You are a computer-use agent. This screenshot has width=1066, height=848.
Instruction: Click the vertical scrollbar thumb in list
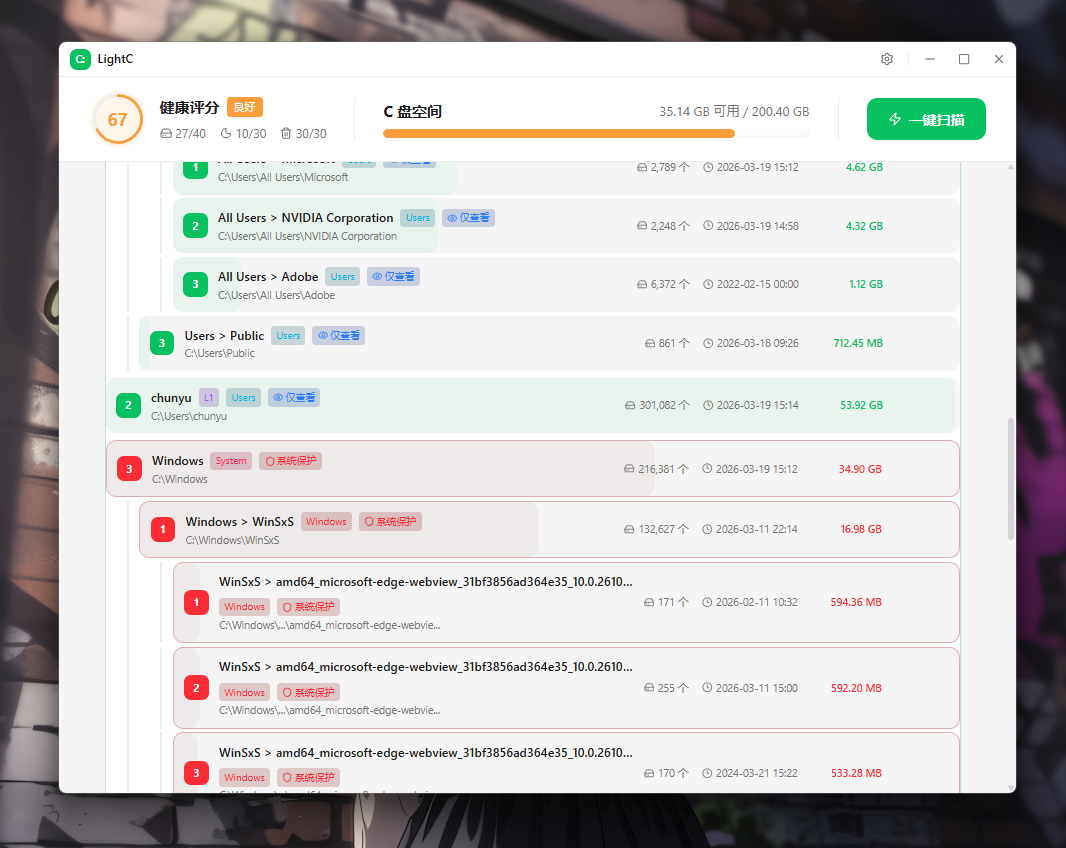(x=1011, y=479)
